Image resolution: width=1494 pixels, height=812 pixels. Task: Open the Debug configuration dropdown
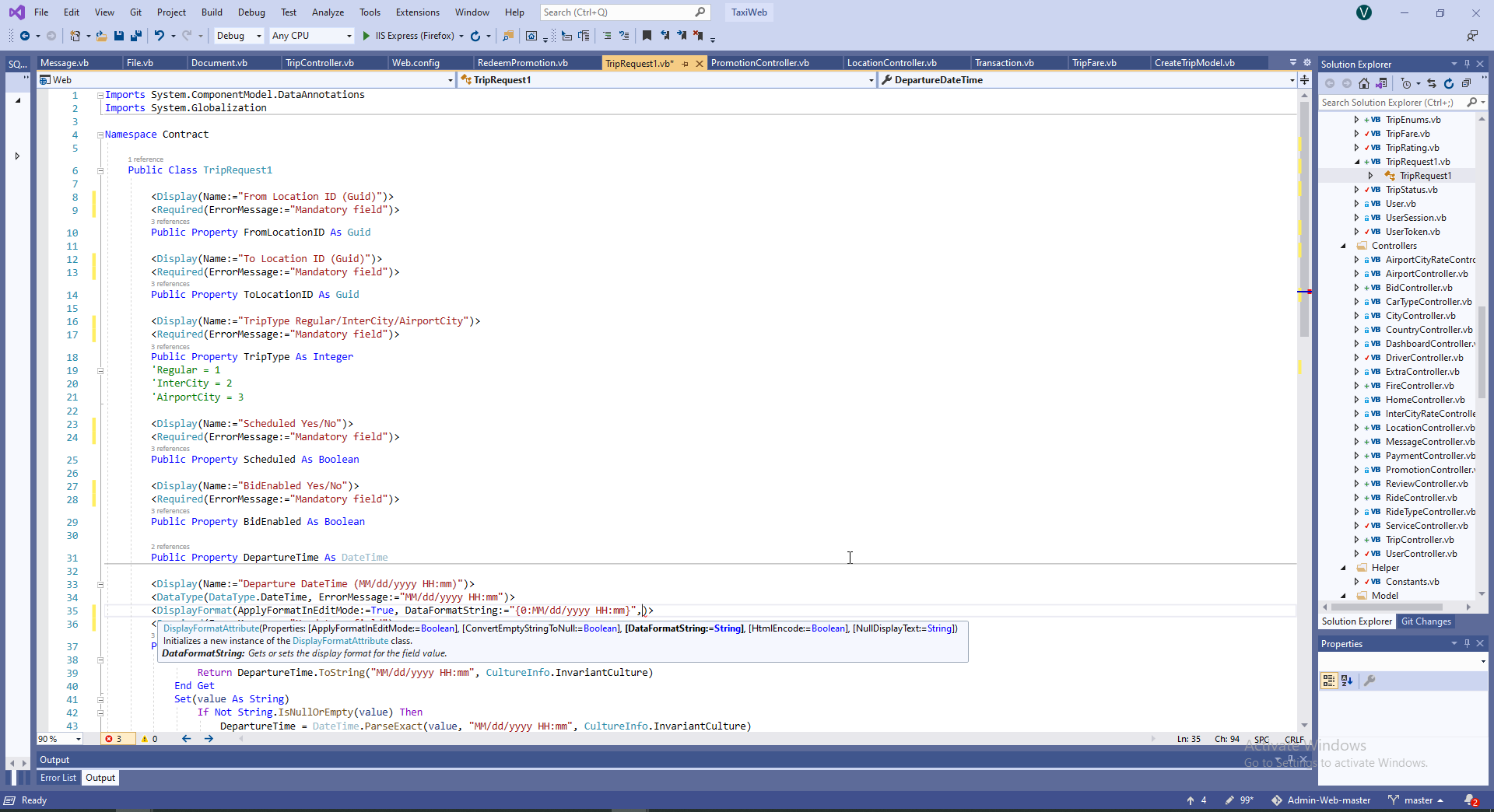click(239, 36)
